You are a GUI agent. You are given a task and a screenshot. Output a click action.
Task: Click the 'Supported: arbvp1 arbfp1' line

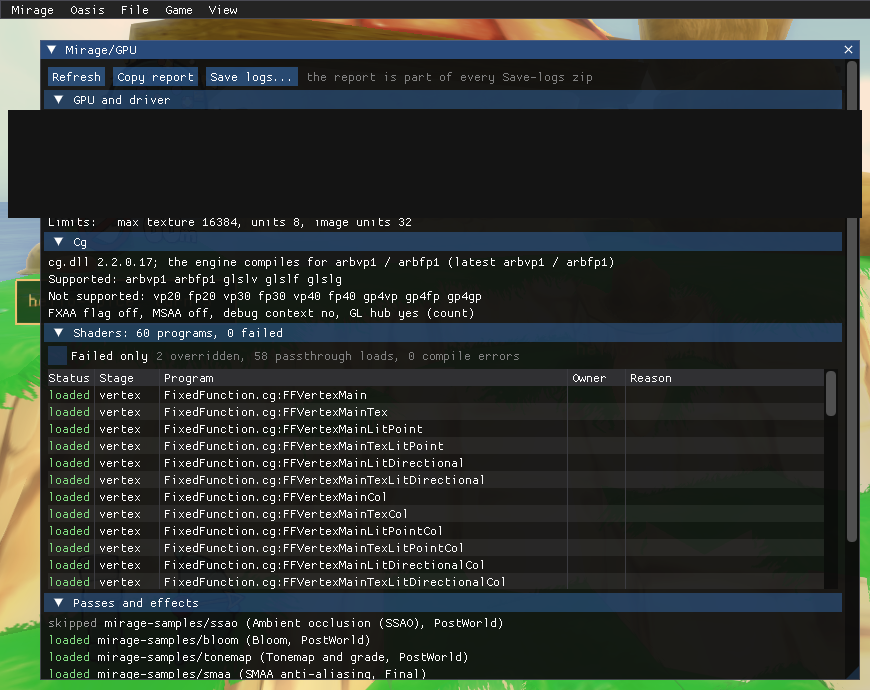pyautogui.click(x=195, y=279)
